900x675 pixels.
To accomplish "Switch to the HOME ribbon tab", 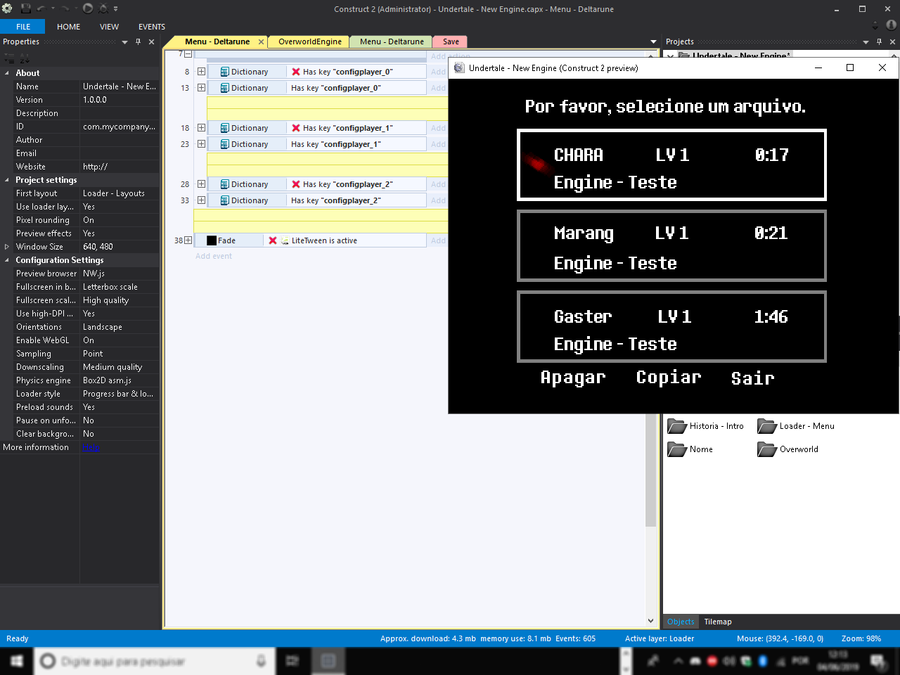I will [68, 26].
